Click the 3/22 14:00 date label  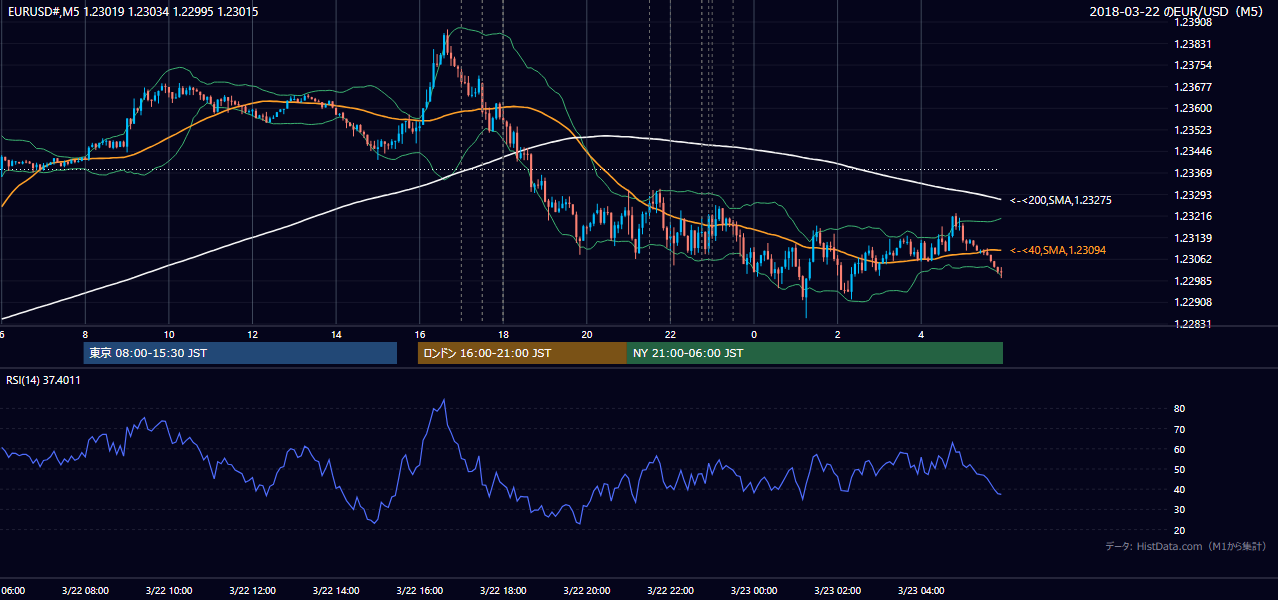336,590
